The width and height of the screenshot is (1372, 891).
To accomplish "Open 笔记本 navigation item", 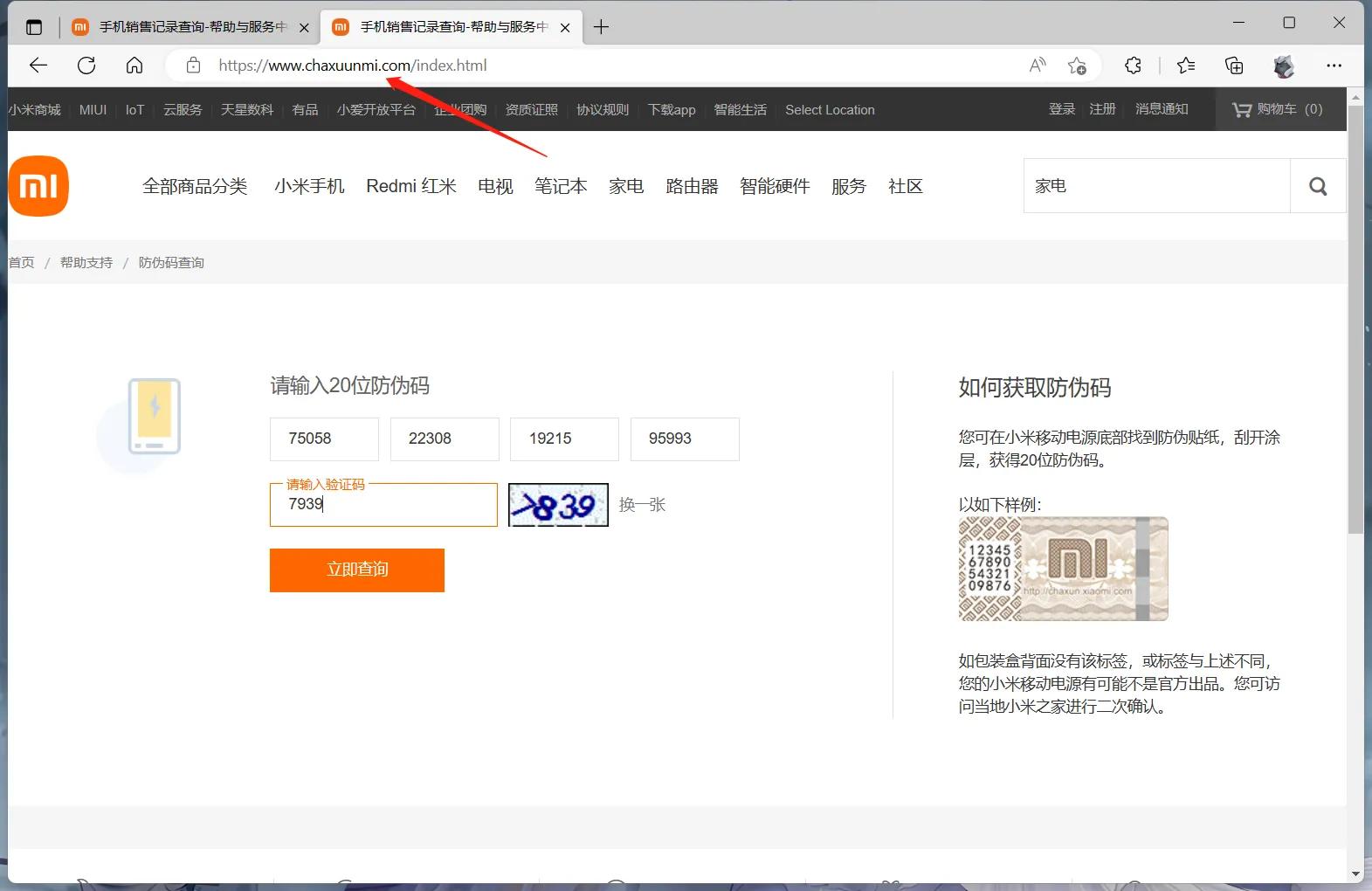I will point(561,186).
